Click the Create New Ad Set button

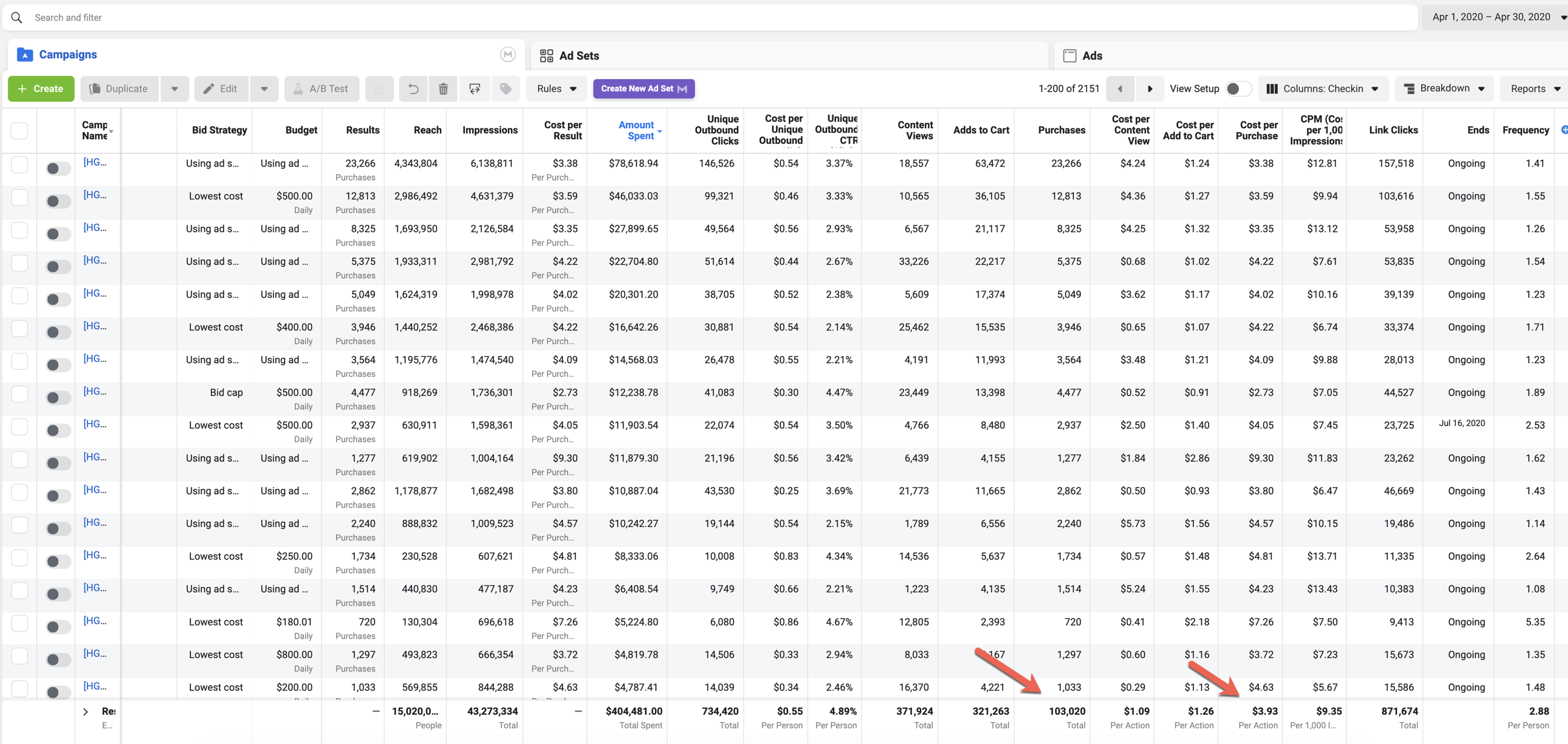click(644, 89)
